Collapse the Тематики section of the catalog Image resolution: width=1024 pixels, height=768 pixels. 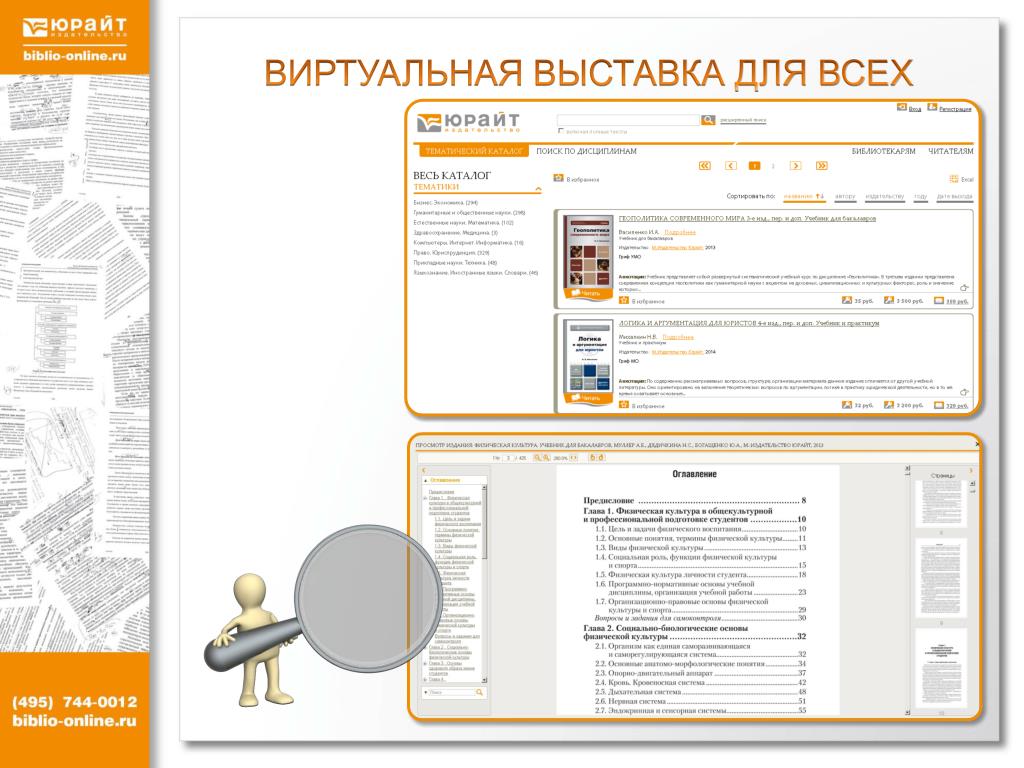point(538,188)
